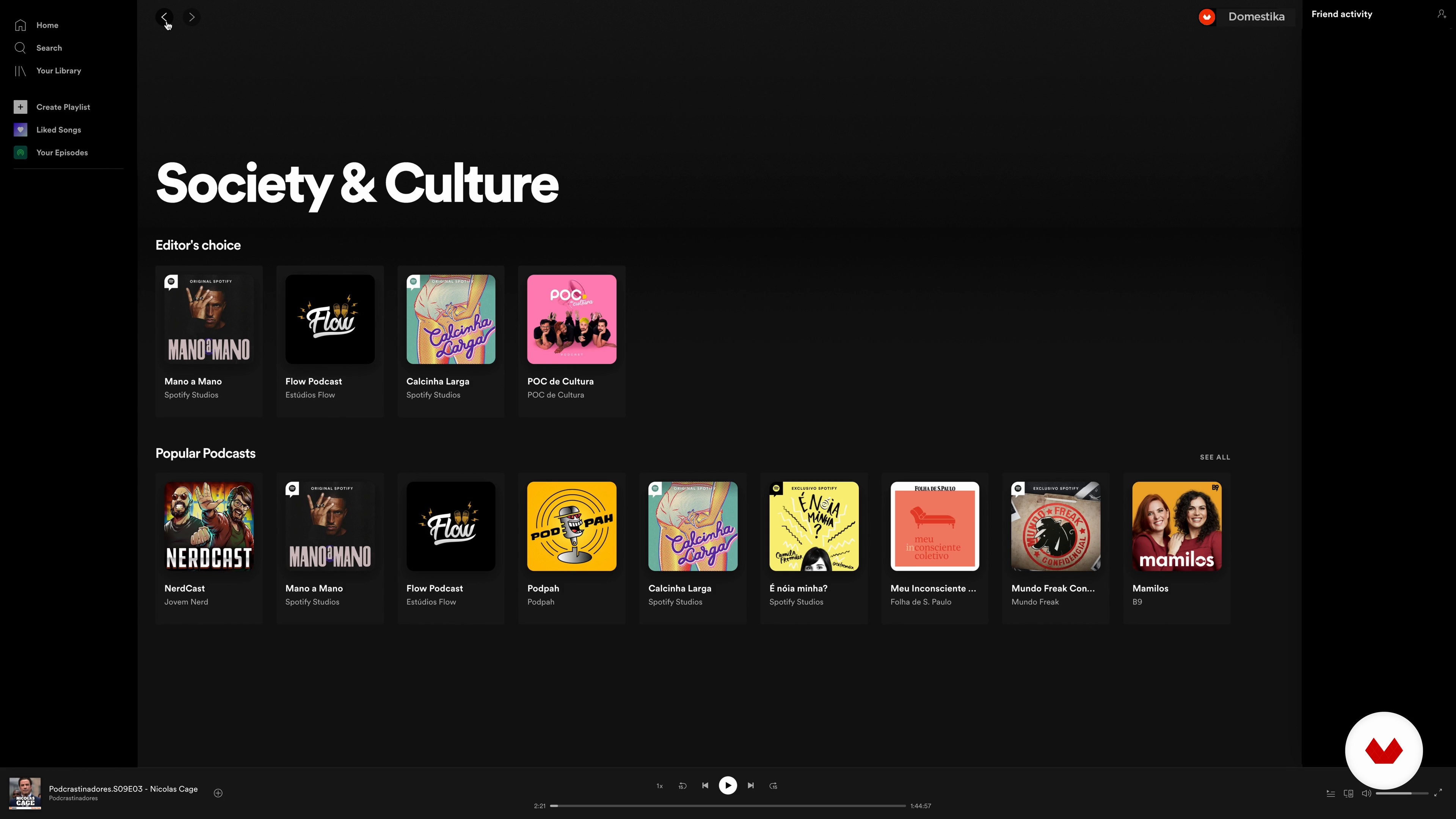Open the Domestika profile menu
The width and height of the screenshot is (1456, 819).
point(1246,17)
